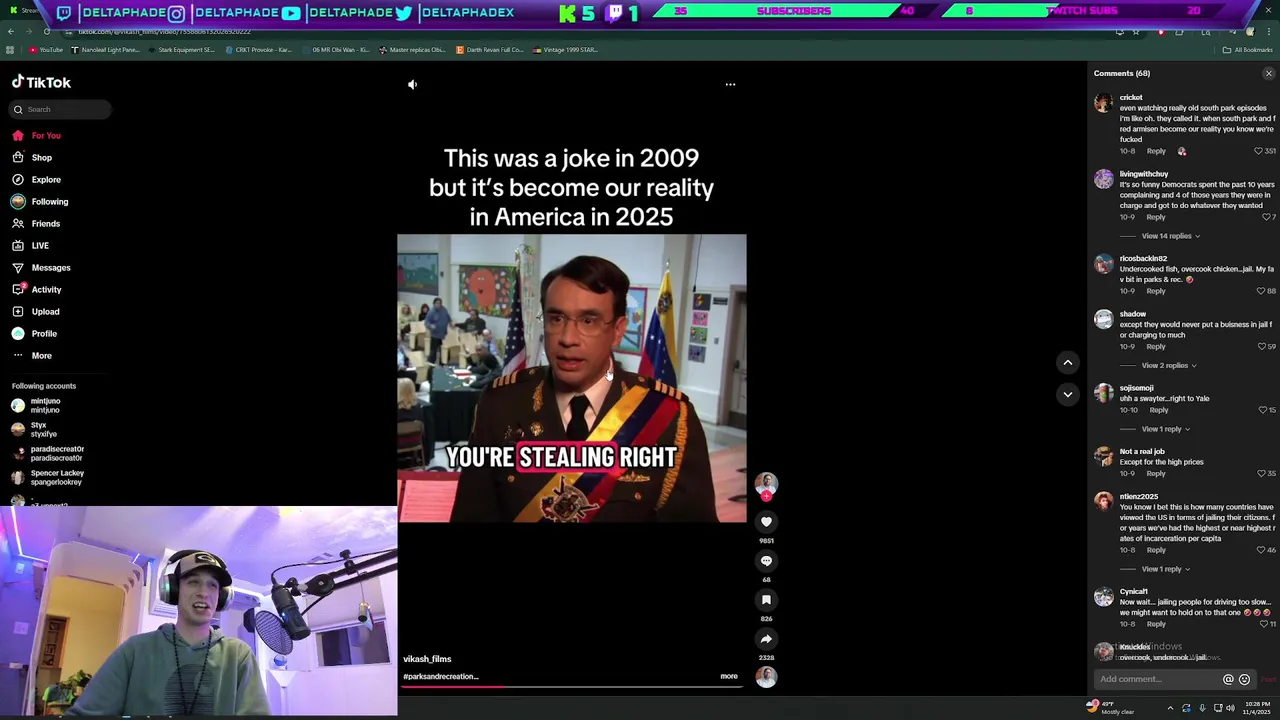Expand video description with more
The width and height of the screenshot is (1280, 720).
[x=729, y=677]
